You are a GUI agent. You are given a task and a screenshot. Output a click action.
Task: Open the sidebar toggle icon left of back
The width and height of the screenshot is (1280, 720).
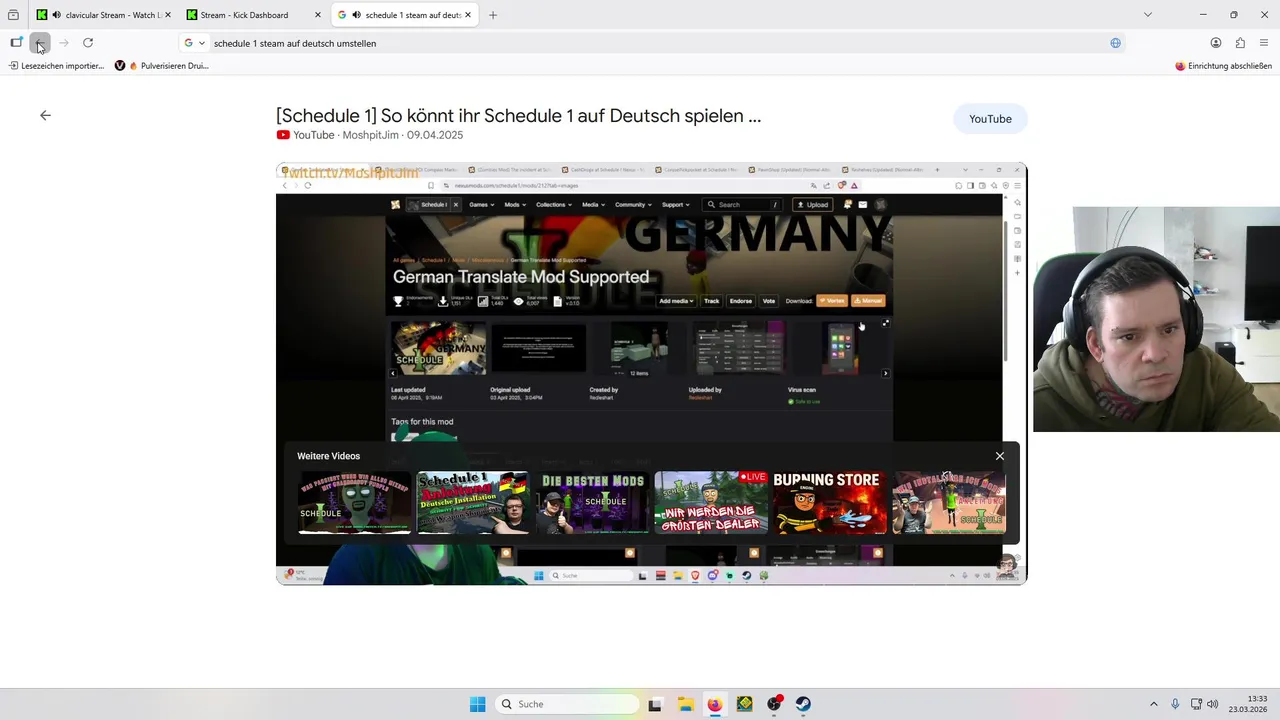(16, 43)
